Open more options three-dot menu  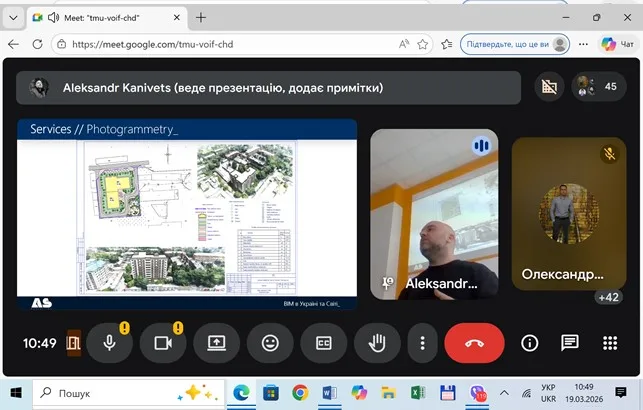(422, 343)
